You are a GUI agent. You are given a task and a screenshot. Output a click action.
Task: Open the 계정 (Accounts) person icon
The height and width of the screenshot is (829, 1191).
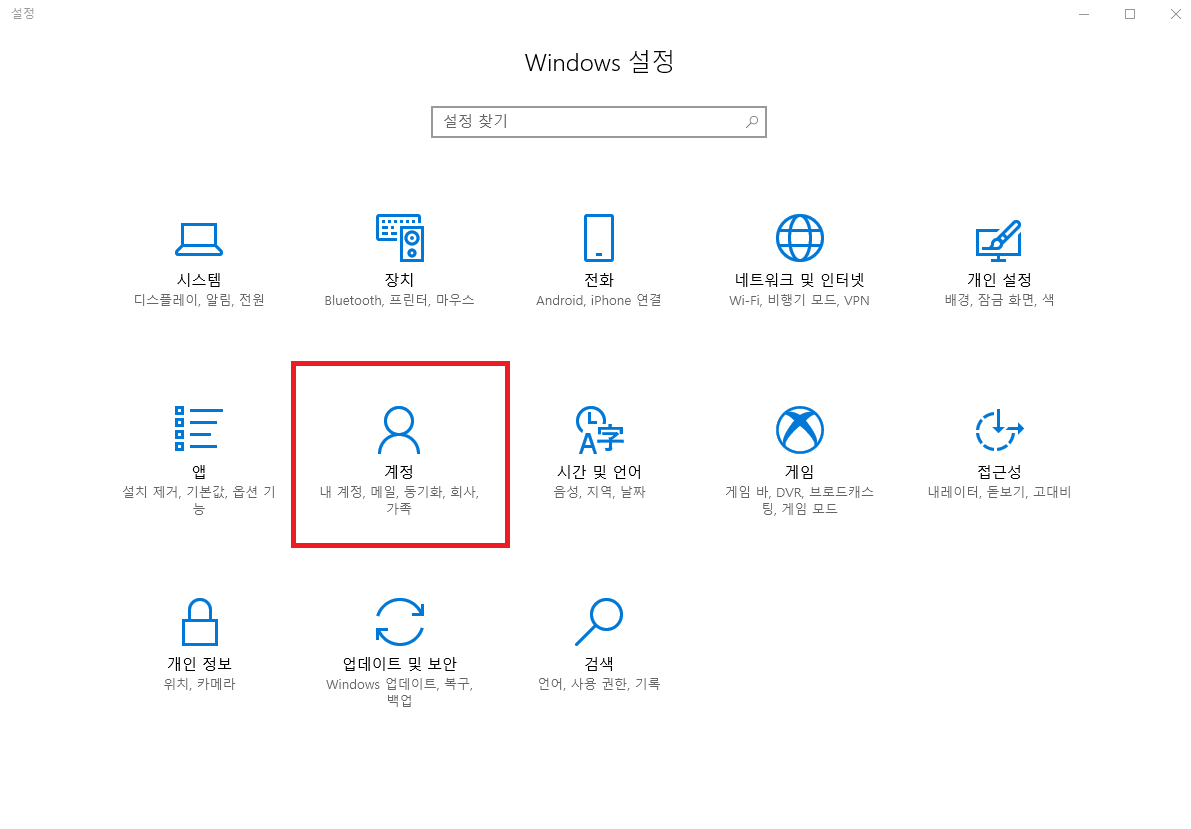point(399,430)
